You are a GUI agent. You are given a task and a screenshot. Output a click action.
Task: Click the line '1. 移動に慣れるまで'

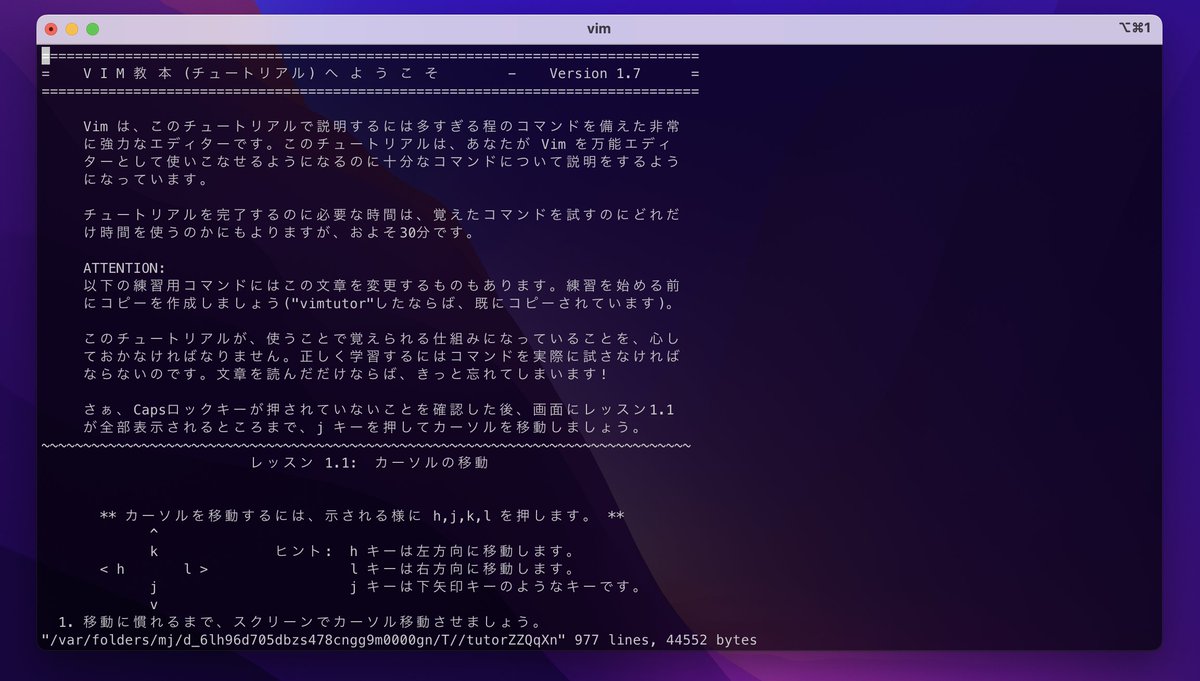click(300, 622)
